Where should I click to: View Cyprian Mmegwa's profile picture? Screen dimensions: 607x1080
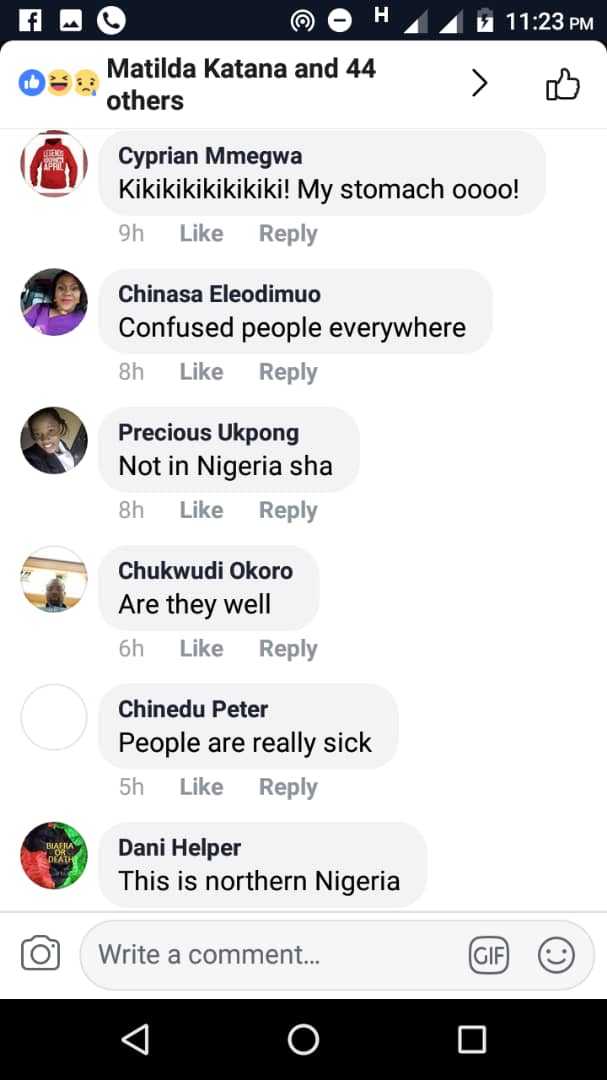pos(54,164)
